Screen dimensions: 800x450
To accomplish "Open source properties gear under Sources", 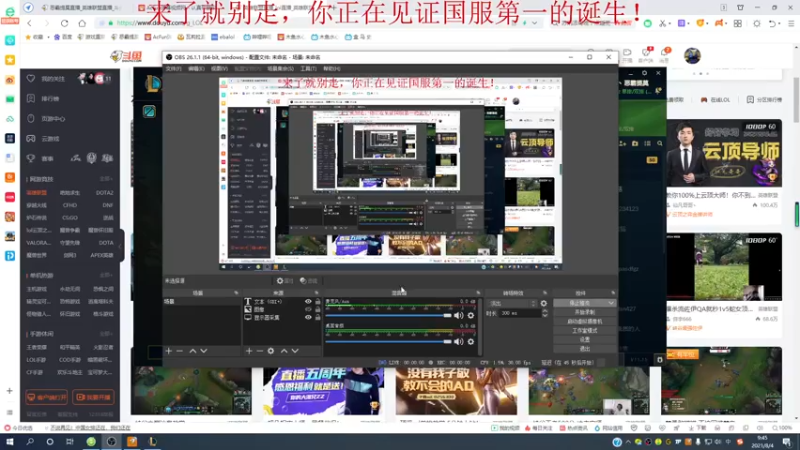I will (x=271, y=351).
